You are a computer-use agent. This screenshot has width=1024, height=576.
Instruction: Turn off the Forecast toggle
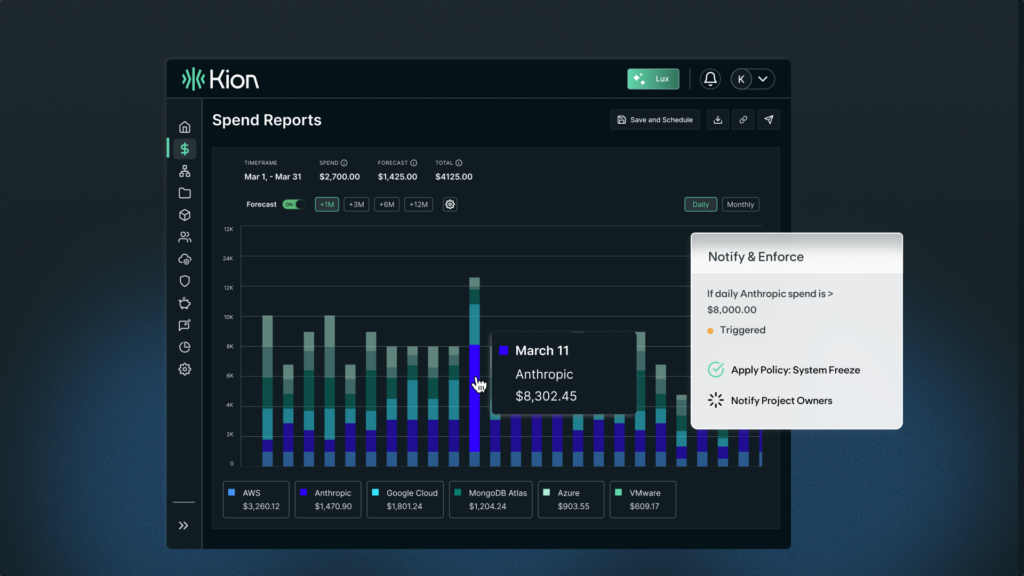(292, 204)
